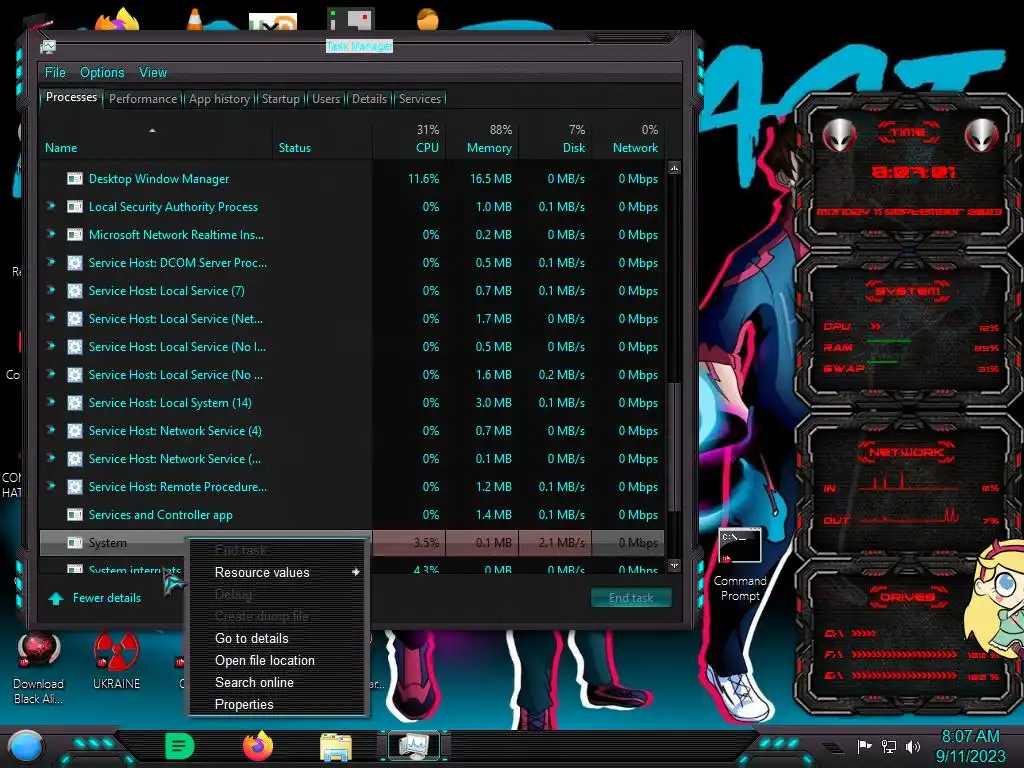Screen dimensions: 1024x768
Task: Expand Service Host: Remote Procedure row
Action: (51, 487)
